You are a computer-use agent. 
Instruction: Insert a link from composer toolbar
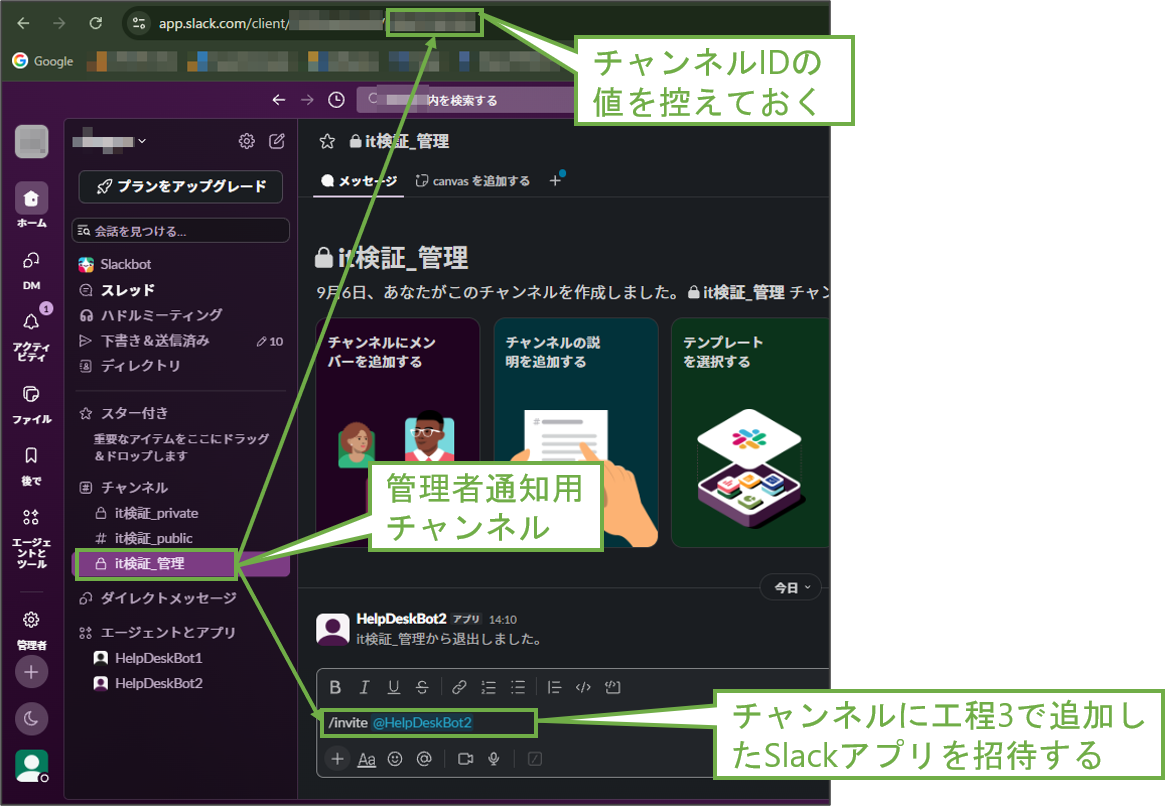point(459,687)
